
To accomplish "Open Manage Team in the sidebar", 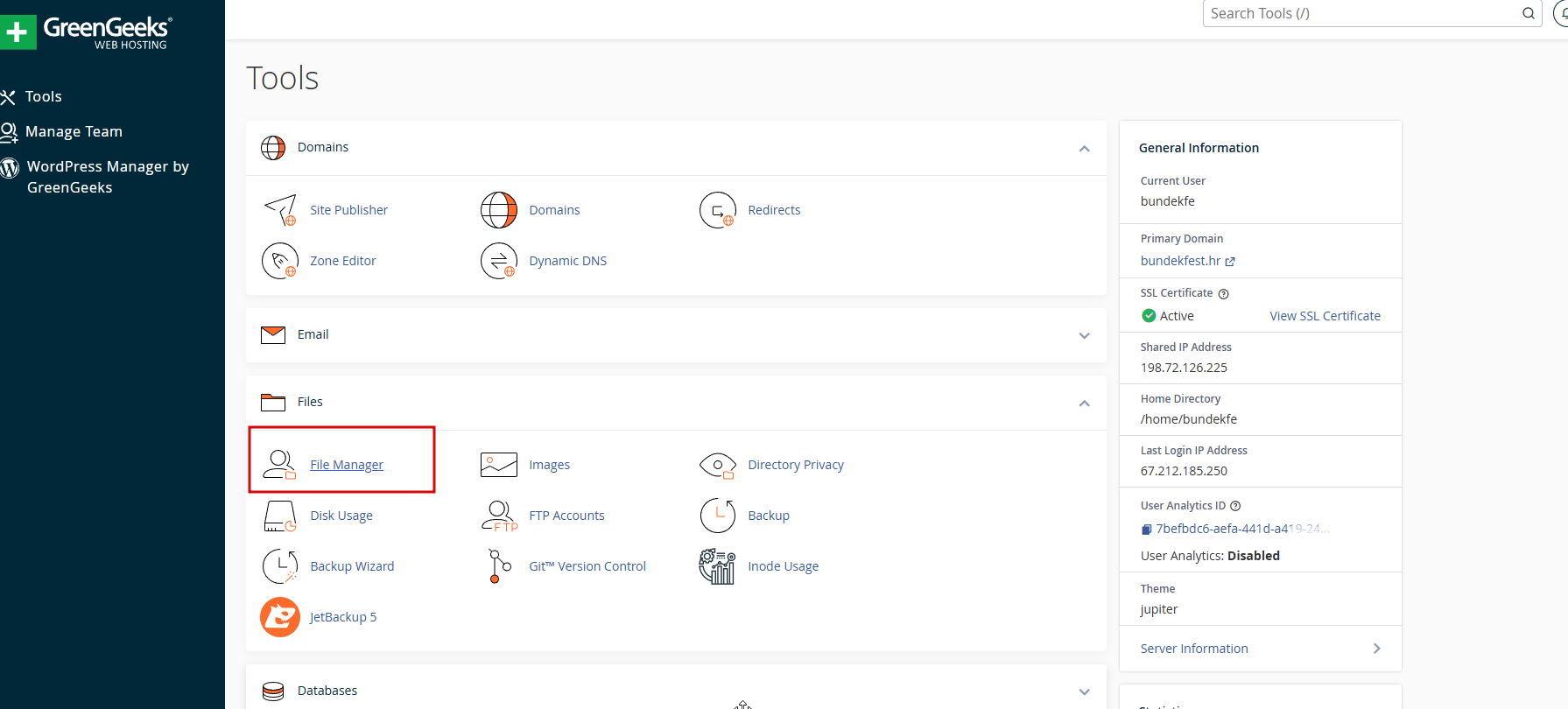I will pyautogui.click(x=74, y=131).
